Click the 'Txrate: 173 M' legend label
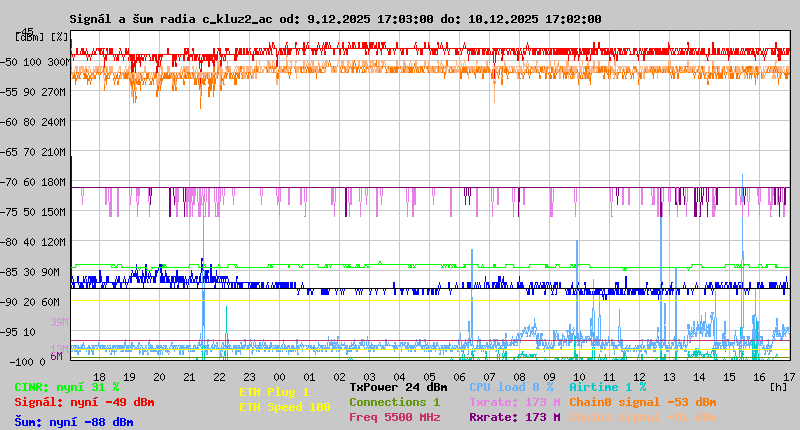Viewport: 800px width, 430px height. [515, 402]
